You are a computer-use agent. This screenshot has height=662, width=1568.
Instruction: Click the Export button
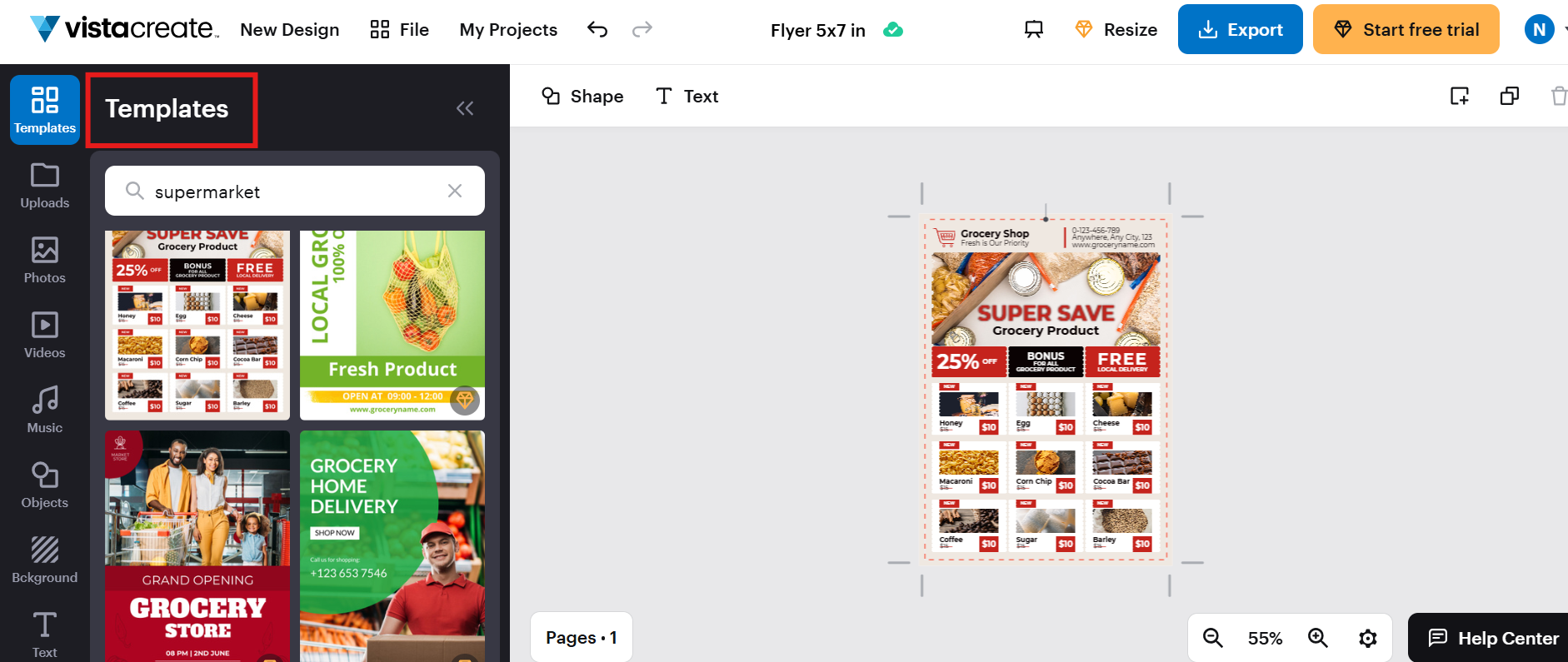click(x=1240, y=30)
